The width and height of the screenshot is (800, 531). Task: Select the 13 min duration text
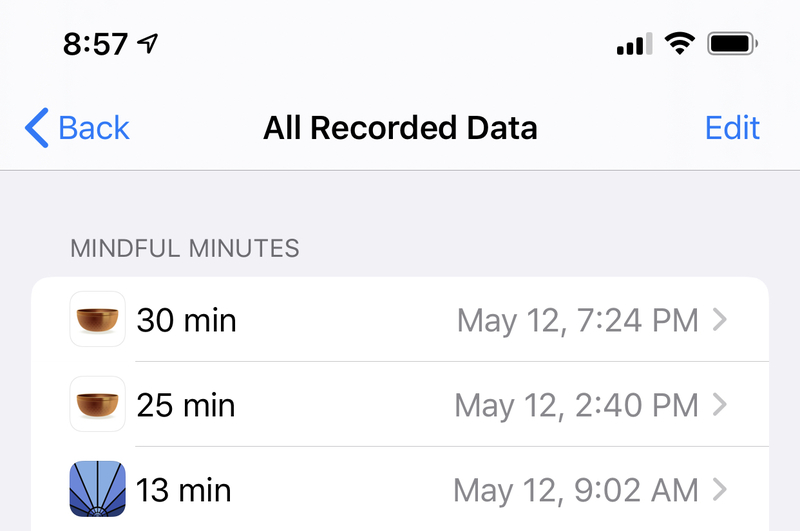184,490
